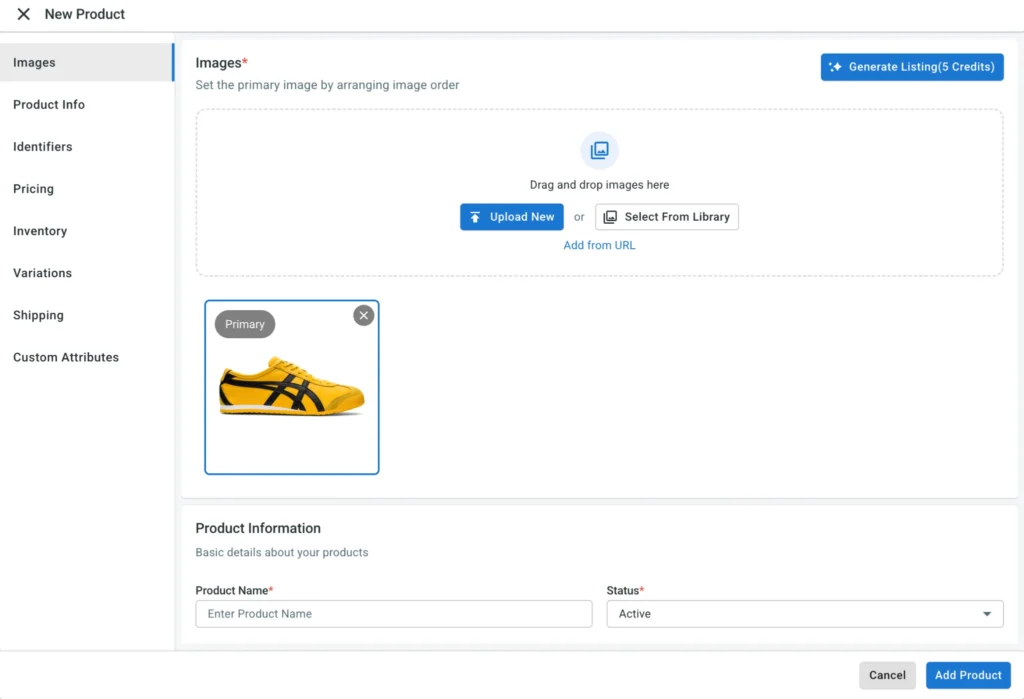
Task: Click the Primary badge on the shoe image
Action: pyautogui.click(x=245, y=324)
